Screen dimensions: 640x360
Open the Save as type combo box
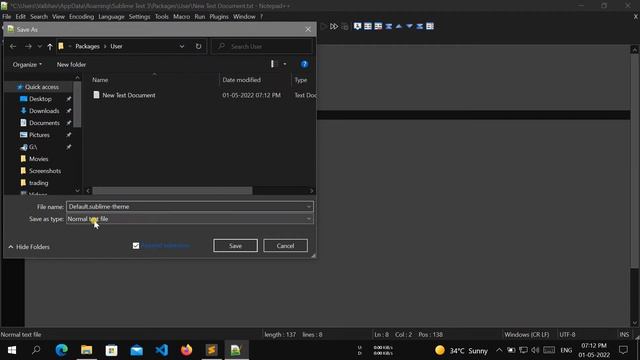(x=190, y=219)
